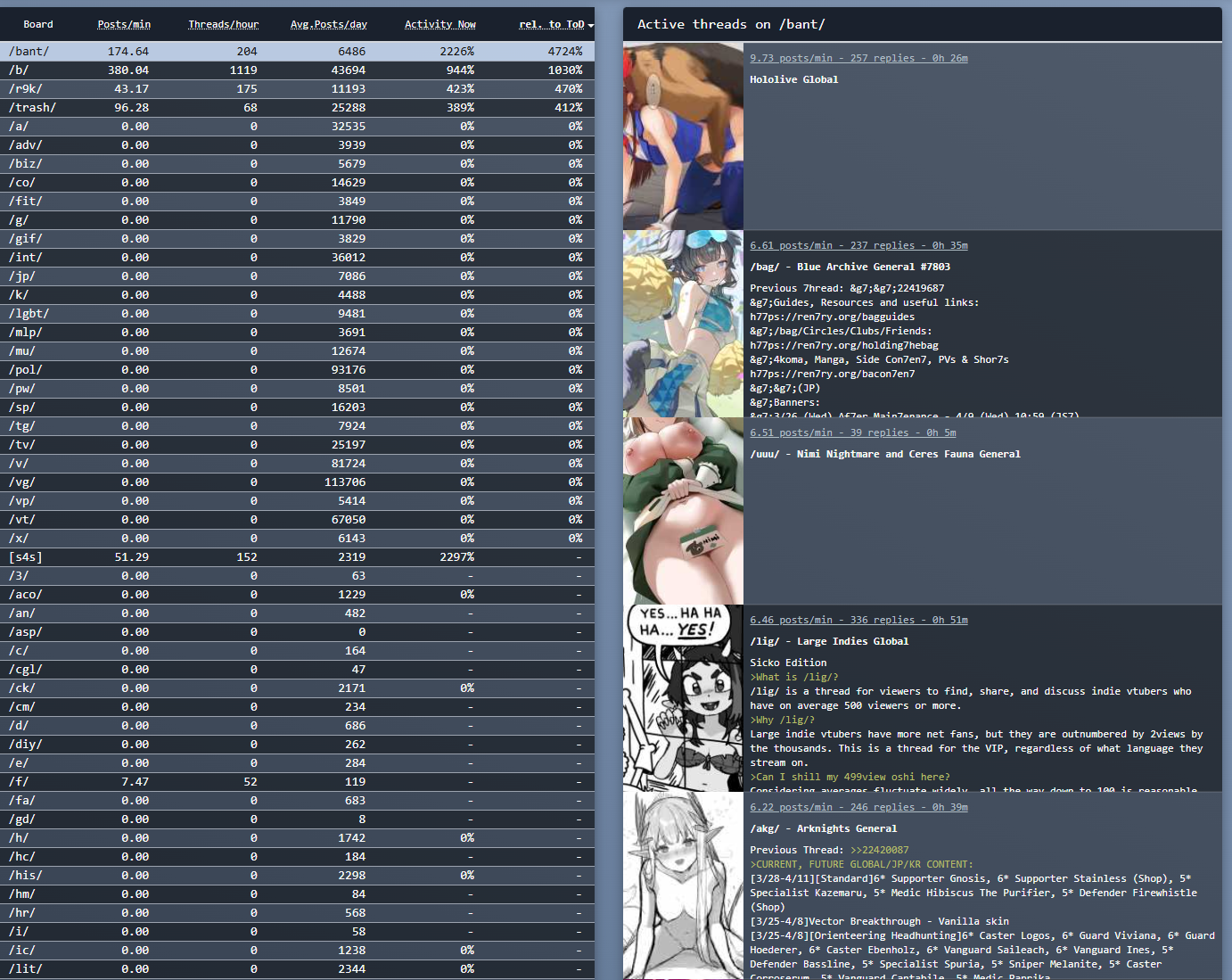
Task: Sort the table by Posts/min column
Action: coord(124,24)
